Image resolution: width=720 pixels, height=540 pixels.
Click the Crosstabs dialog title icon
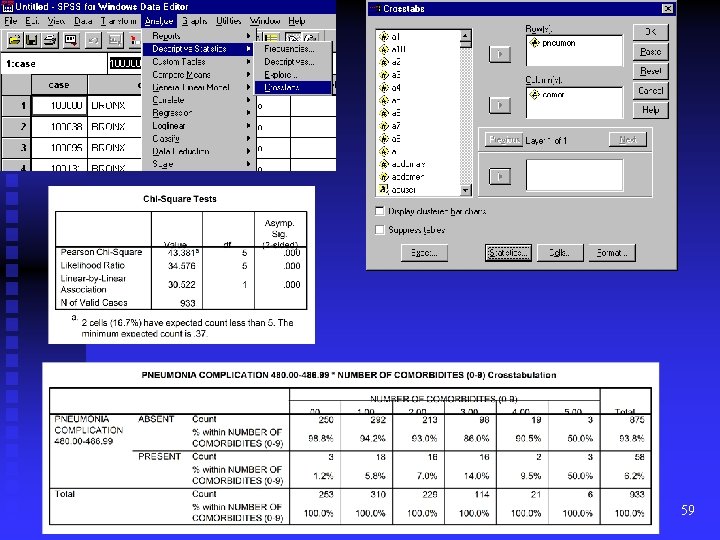pyautogui.click(x=376, y=8)
